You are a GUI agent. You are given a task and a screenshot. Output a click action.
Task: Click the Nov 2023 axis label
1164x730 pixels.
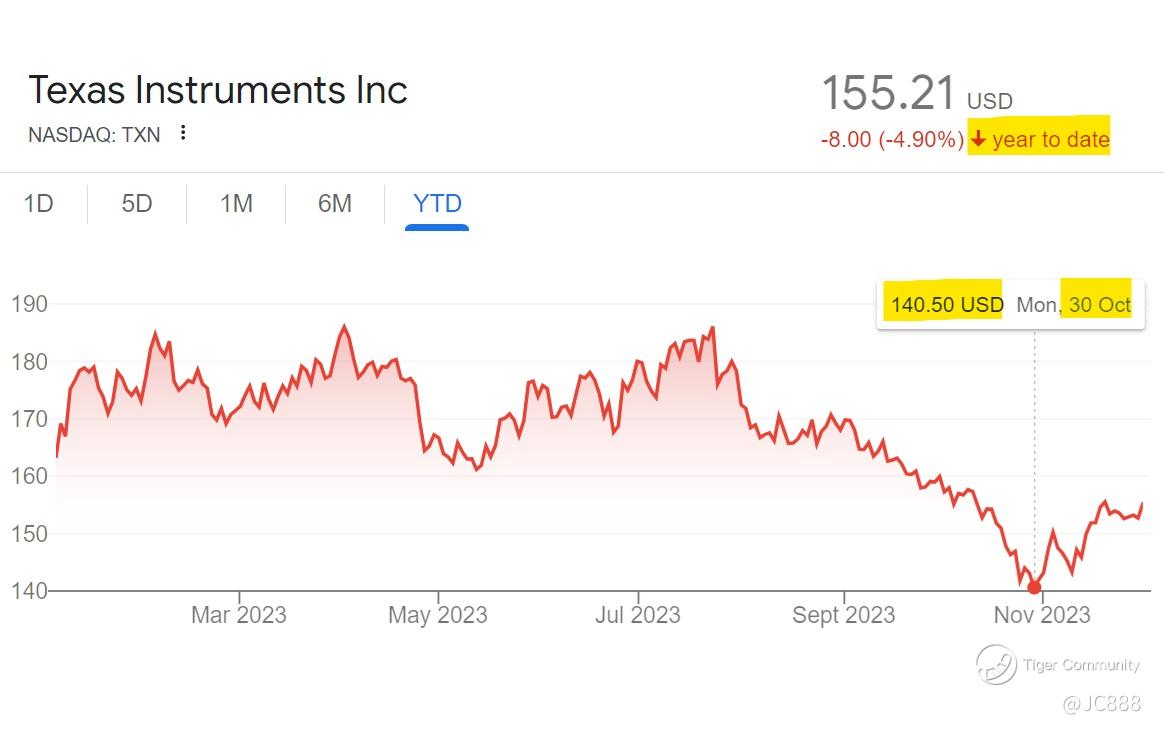[1041, 614]
